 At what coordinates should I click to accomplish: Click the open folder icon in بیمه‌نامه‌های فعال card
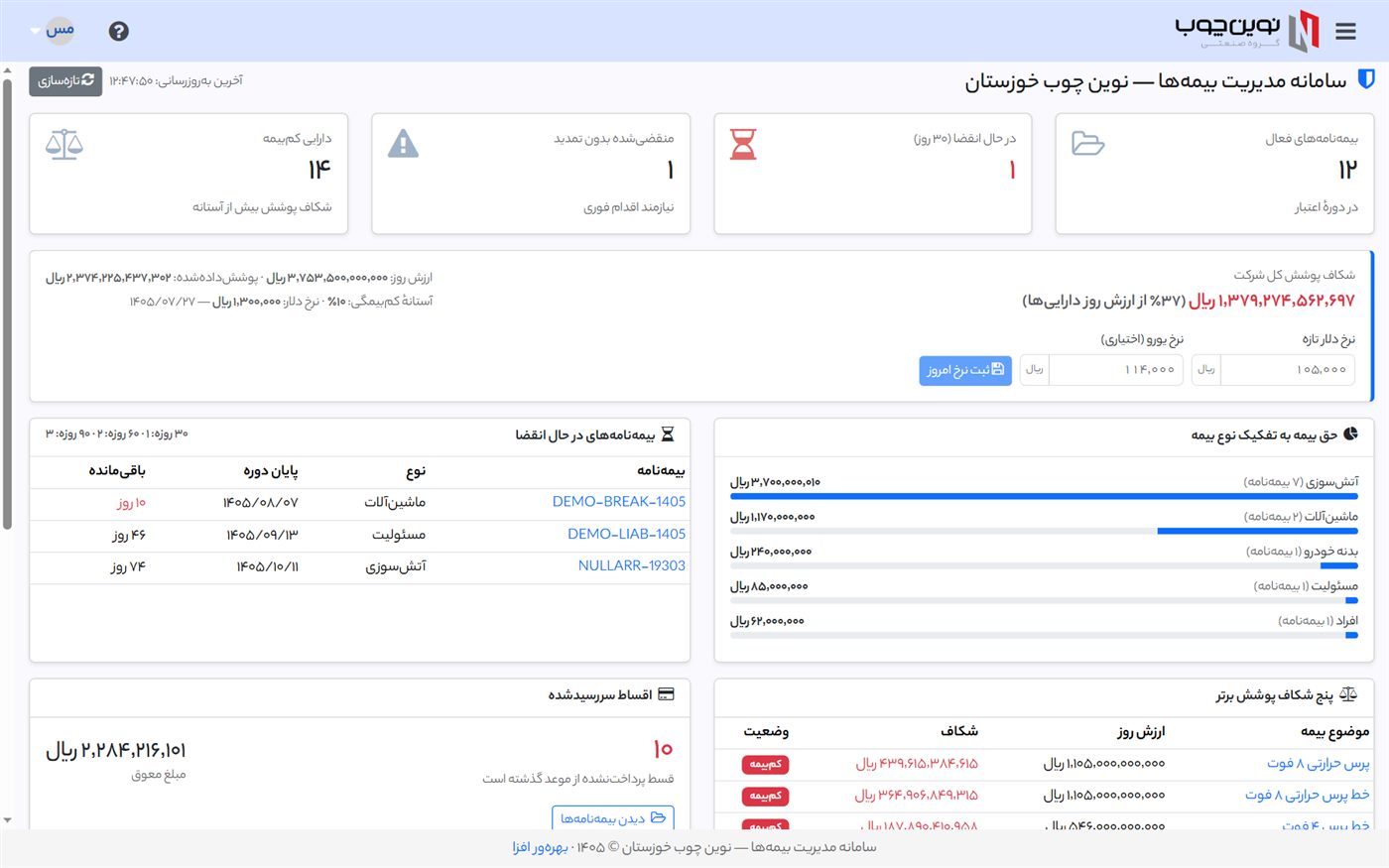(x=1087, y=144)
